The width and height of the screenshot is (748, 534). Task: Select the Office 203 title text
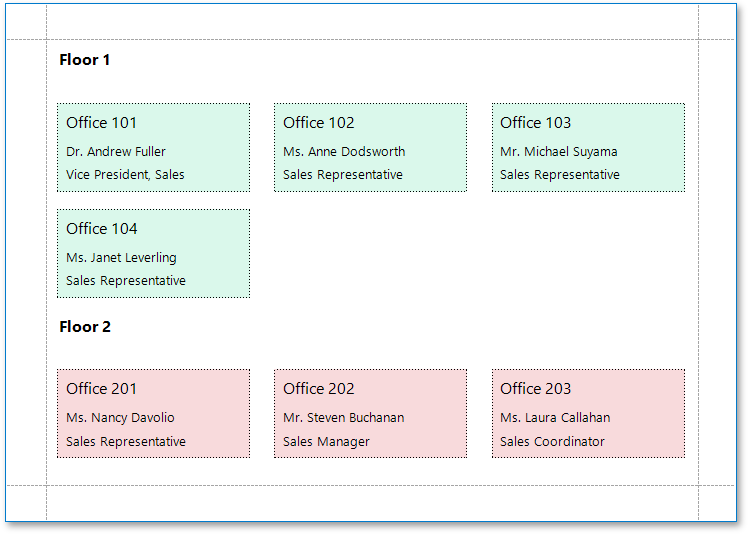536,389
